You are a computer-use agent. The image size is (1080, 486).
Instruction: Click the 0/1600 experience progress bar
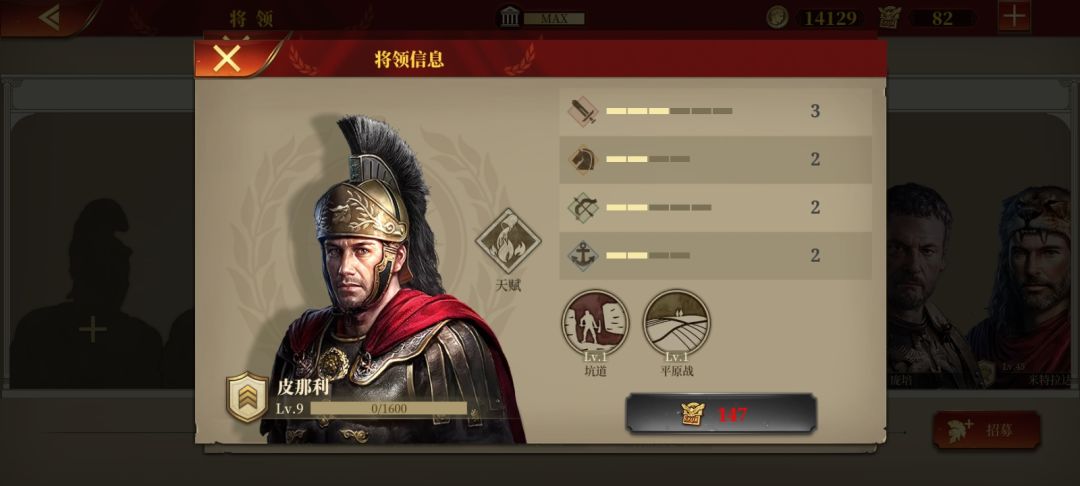tap(388, 409)
